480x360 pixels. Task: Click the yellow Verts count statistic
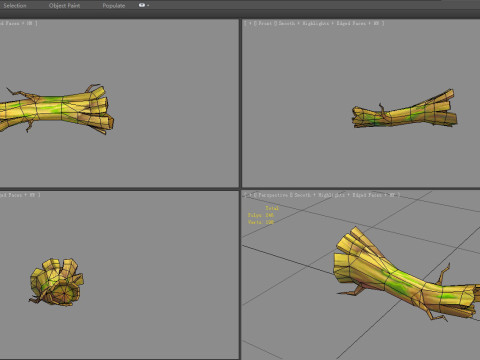[261, 222]
